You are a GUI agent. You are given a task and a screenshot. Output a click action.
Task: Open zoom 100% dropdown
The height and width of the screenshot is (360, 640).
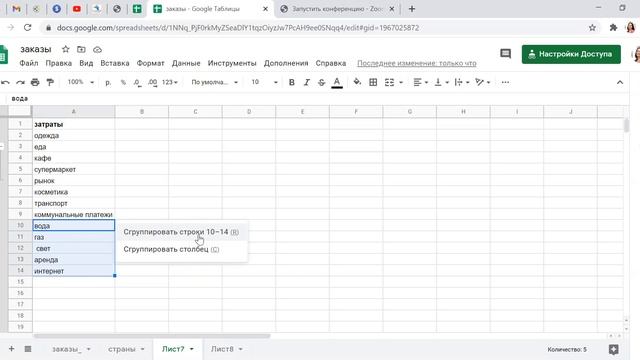tap(80, 82)
